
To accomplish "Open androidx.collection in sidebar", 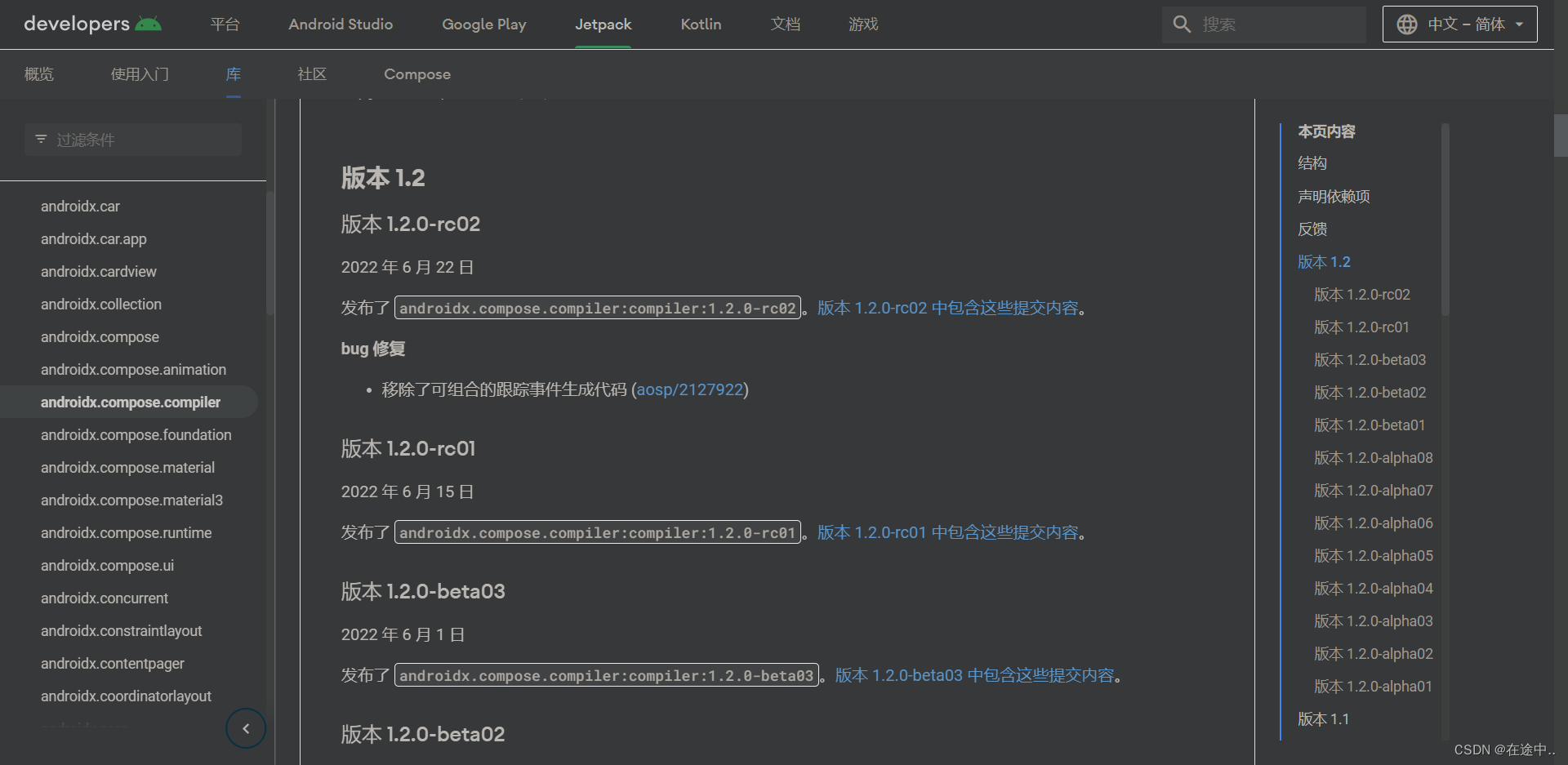I will (x=101, y=305).
